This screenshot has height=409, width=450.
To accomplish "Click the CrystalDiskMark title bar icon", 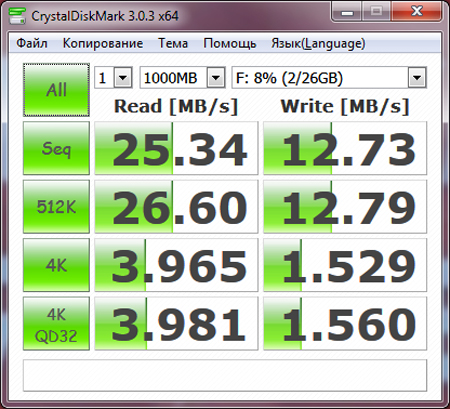I will click(17, 16).
